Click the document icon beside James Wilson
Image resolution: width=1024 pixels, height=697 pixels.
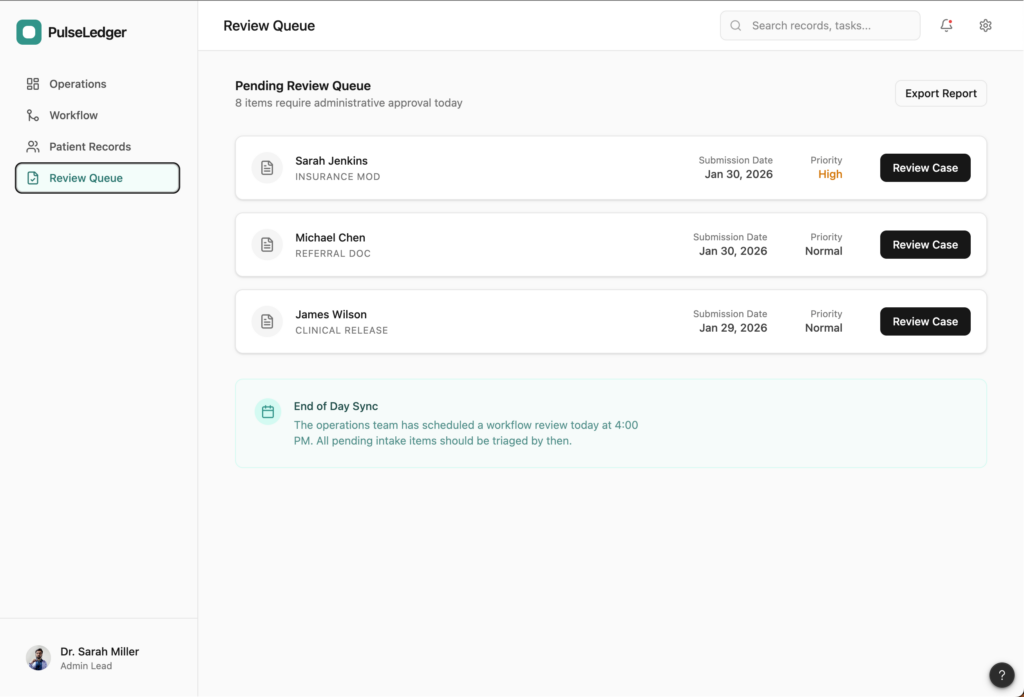pos(267,321)
